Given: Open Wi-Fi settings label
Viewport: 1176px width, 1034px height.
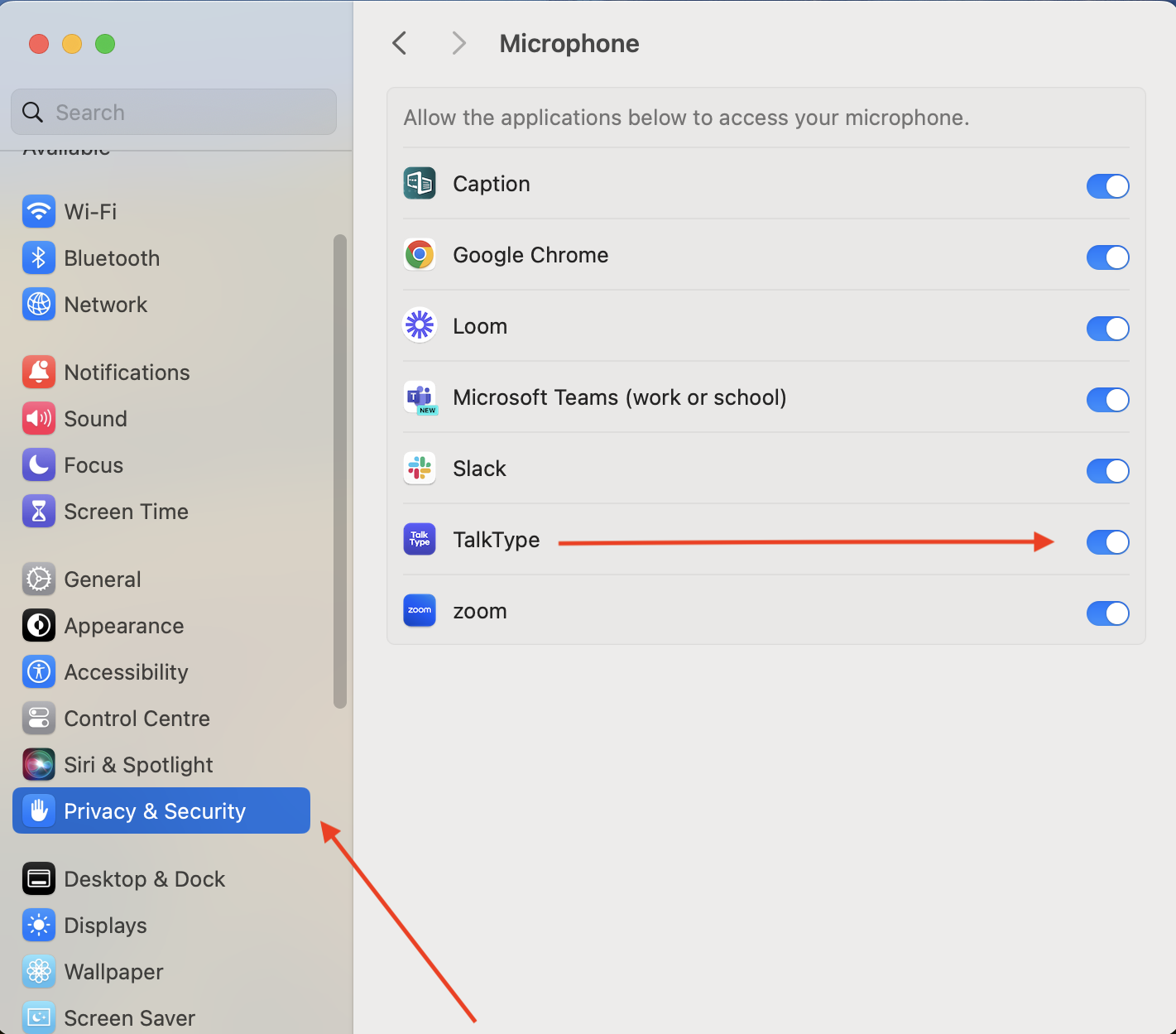Looking at the screenshot, I should (90, 212).
